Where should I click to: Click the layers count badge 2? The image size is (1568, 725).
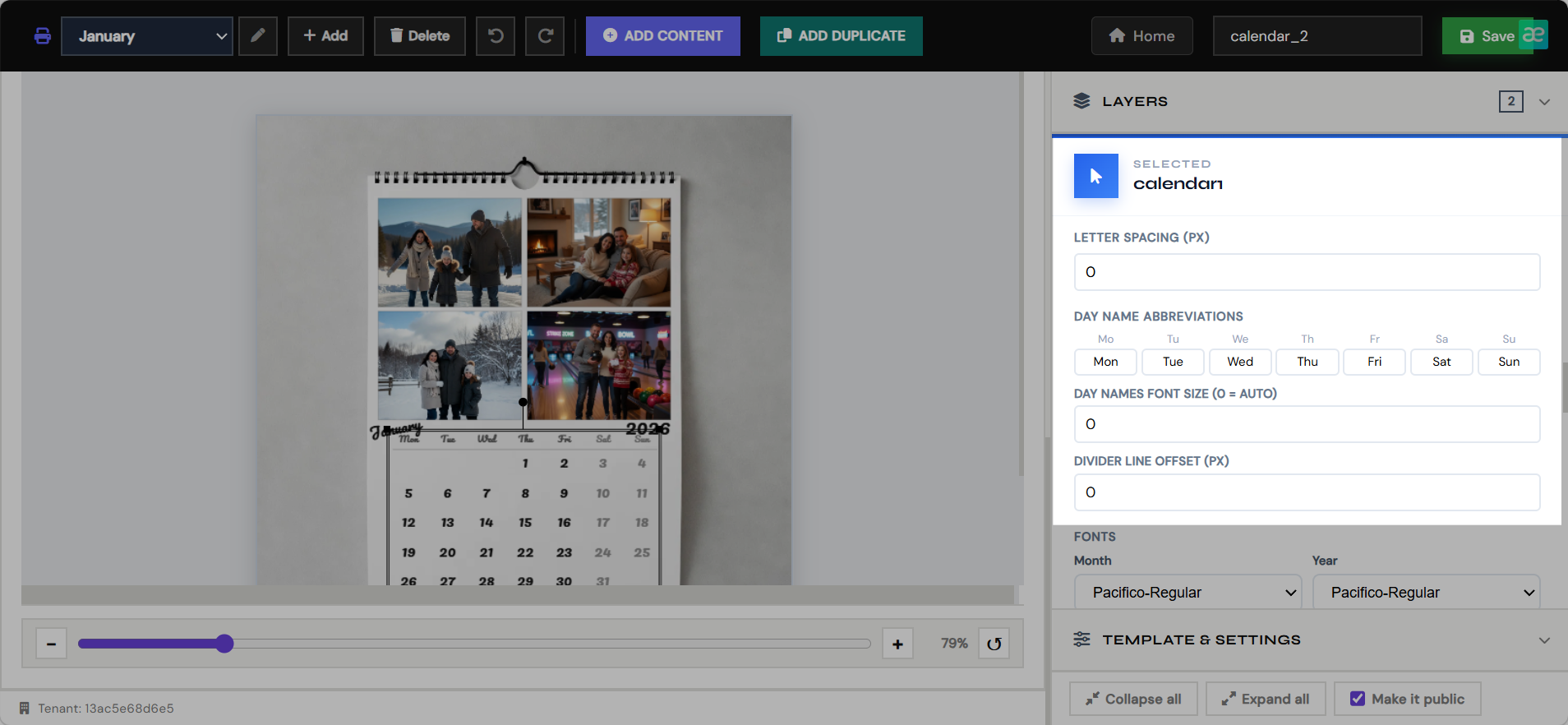1510,101
